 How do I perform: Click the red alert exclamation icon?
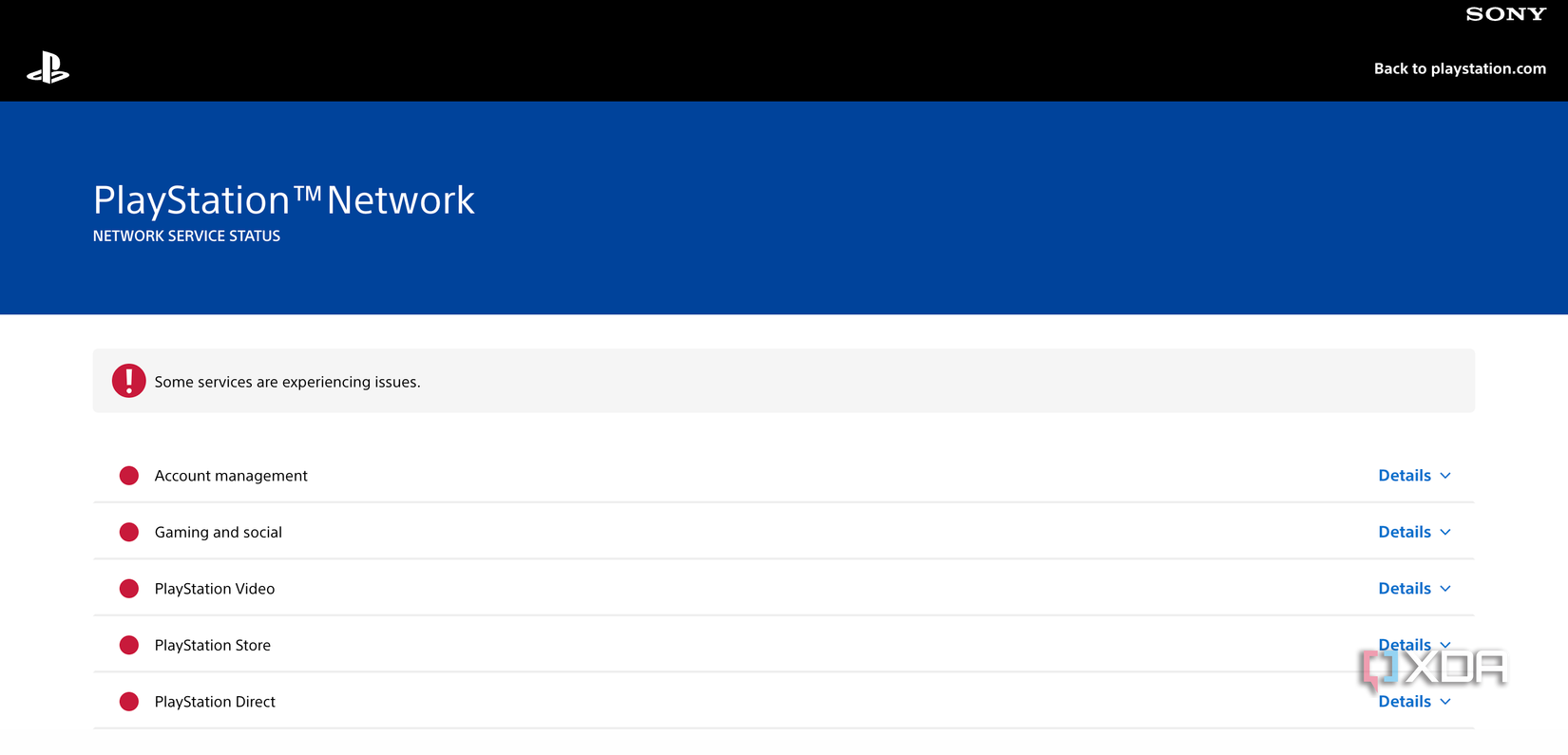128,381
